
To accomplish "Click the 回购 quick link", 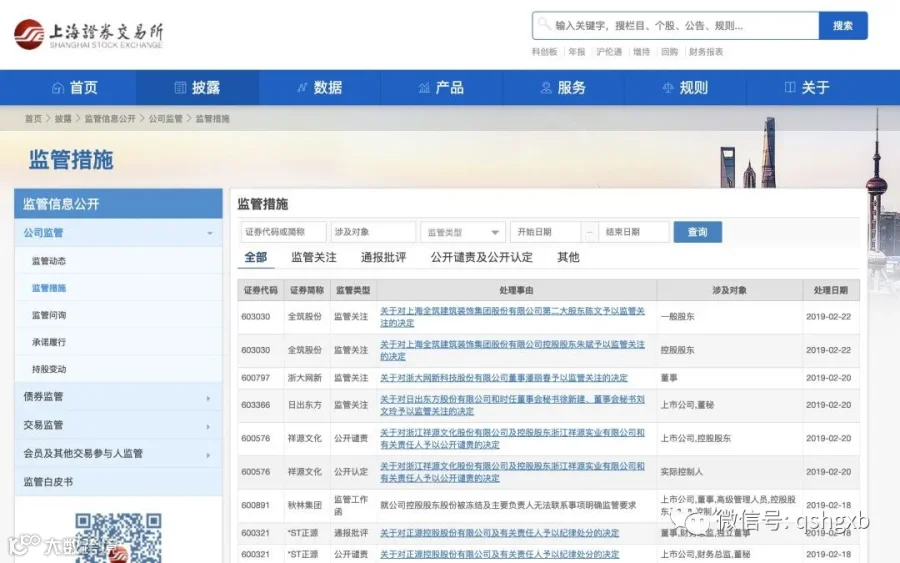I will [x=669, y=52].
